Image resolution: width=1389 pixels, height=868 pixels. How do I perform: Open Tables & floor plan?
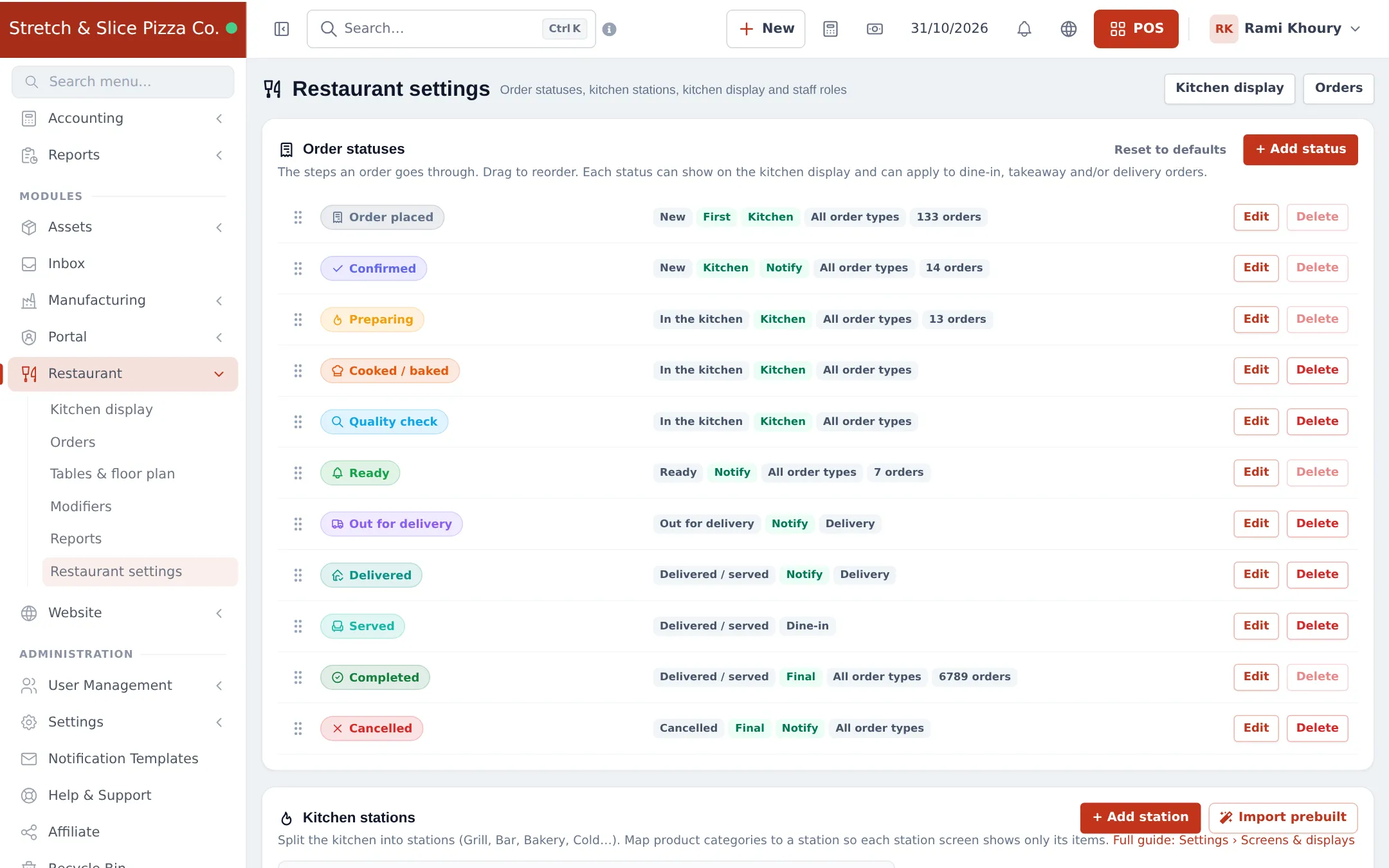(x=113, y=474)
